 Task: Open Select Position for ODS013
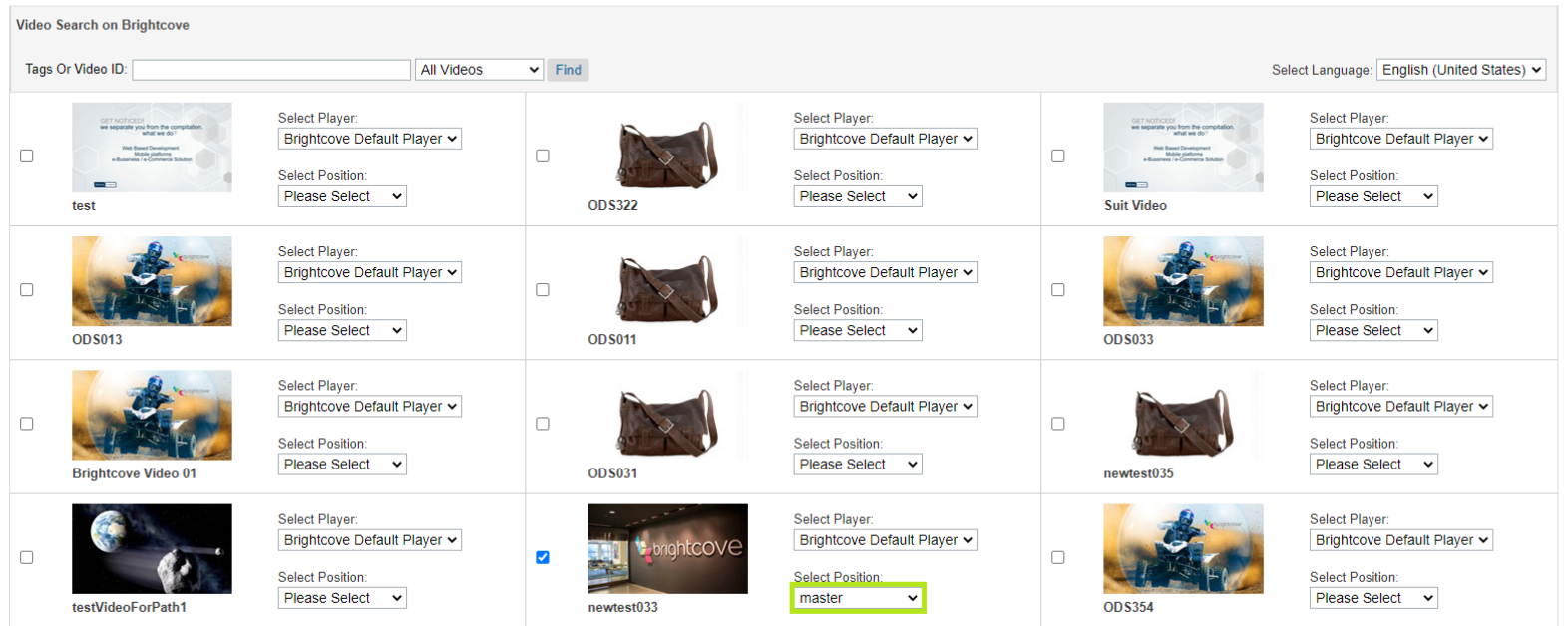click(x=342, y=330)
